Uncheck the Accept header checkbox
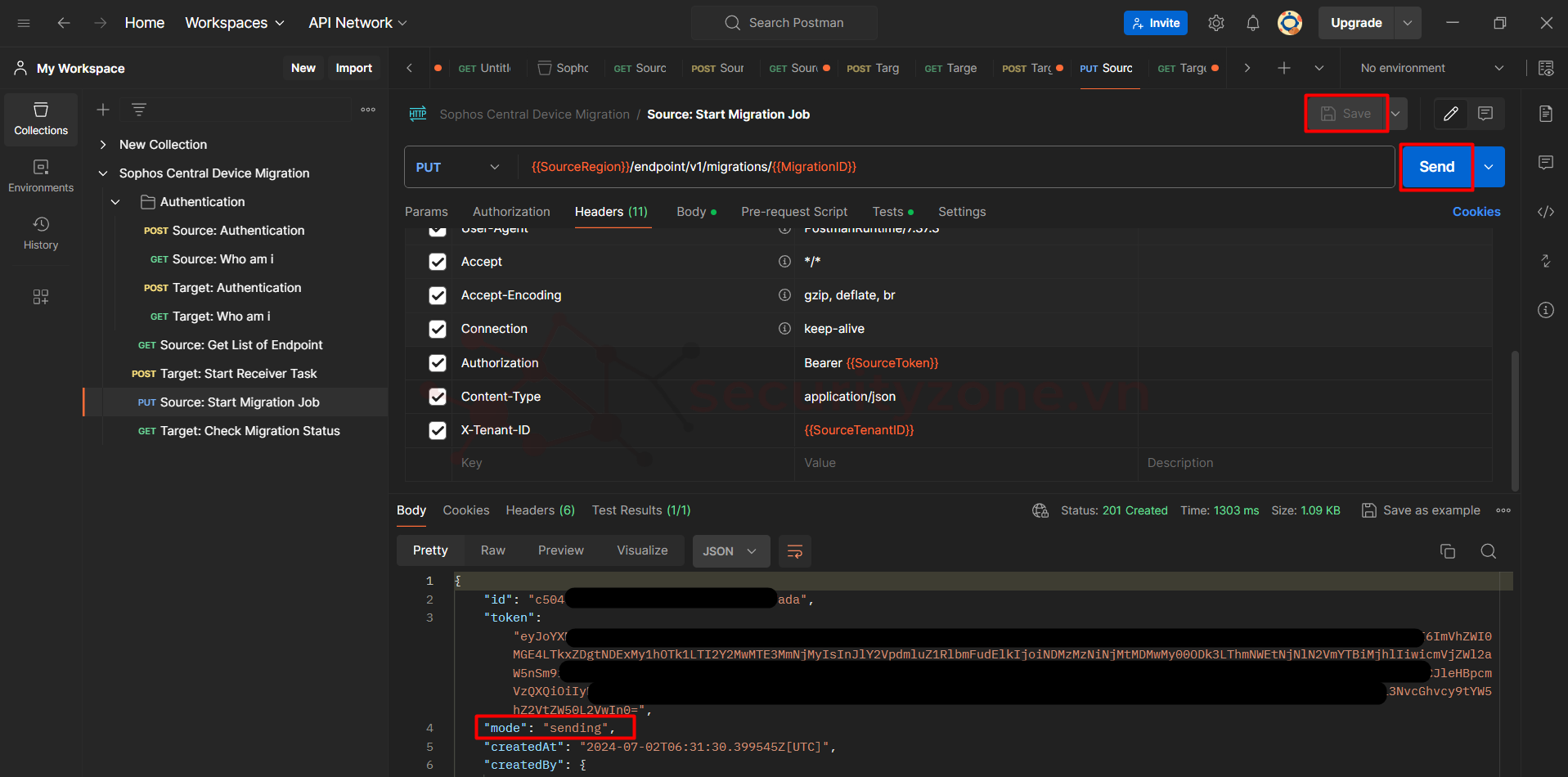 438,262
